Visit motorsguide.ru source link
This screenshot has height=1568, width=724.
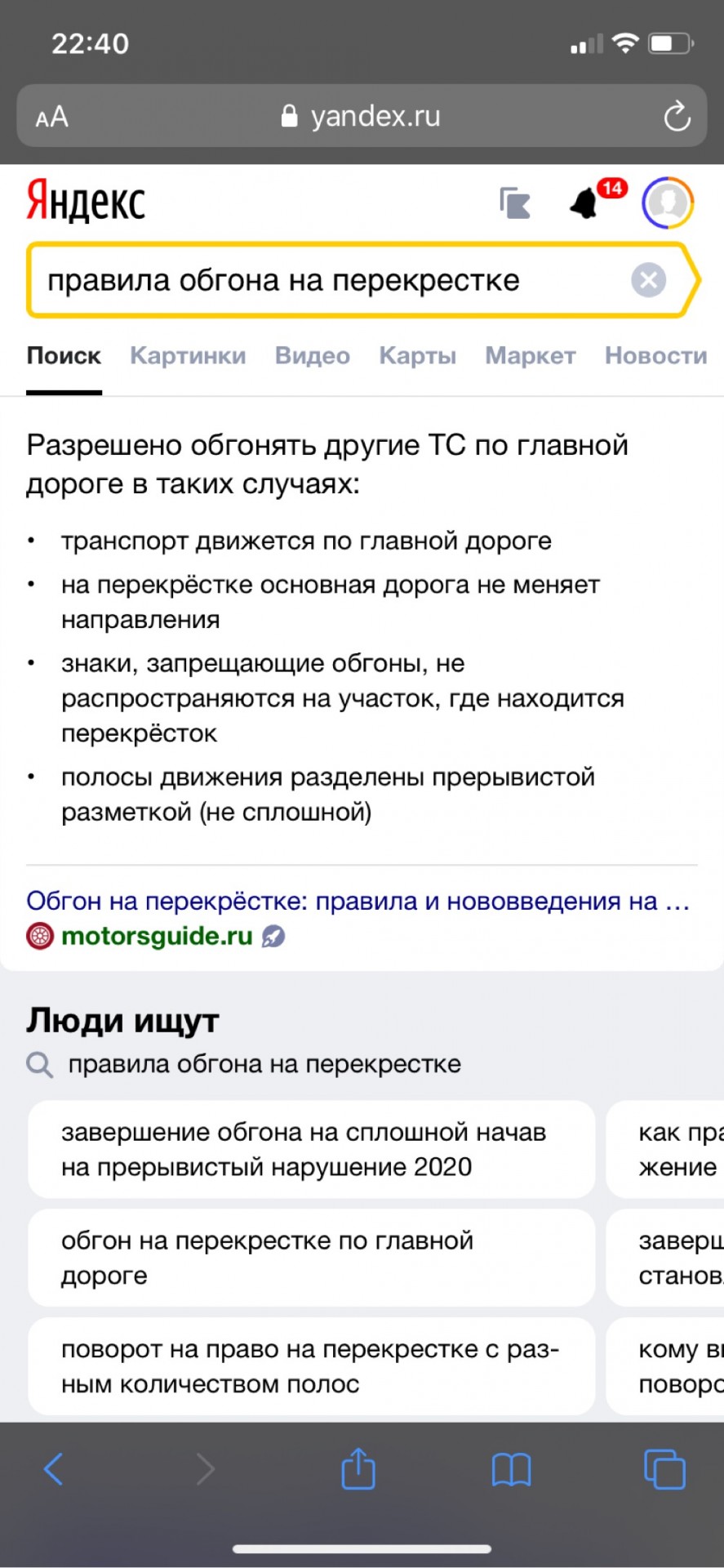(157, 936)
